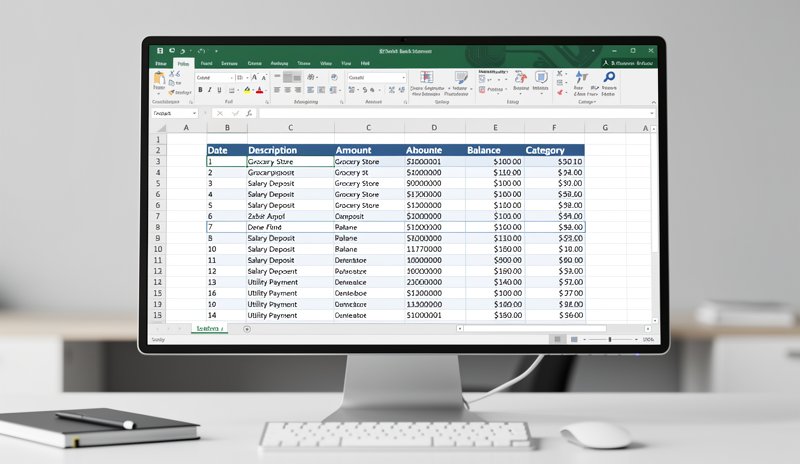Viewport: 800px width, 464px height.
Task: Adjust the zoom slider in status bar
Action: point(610,339)
